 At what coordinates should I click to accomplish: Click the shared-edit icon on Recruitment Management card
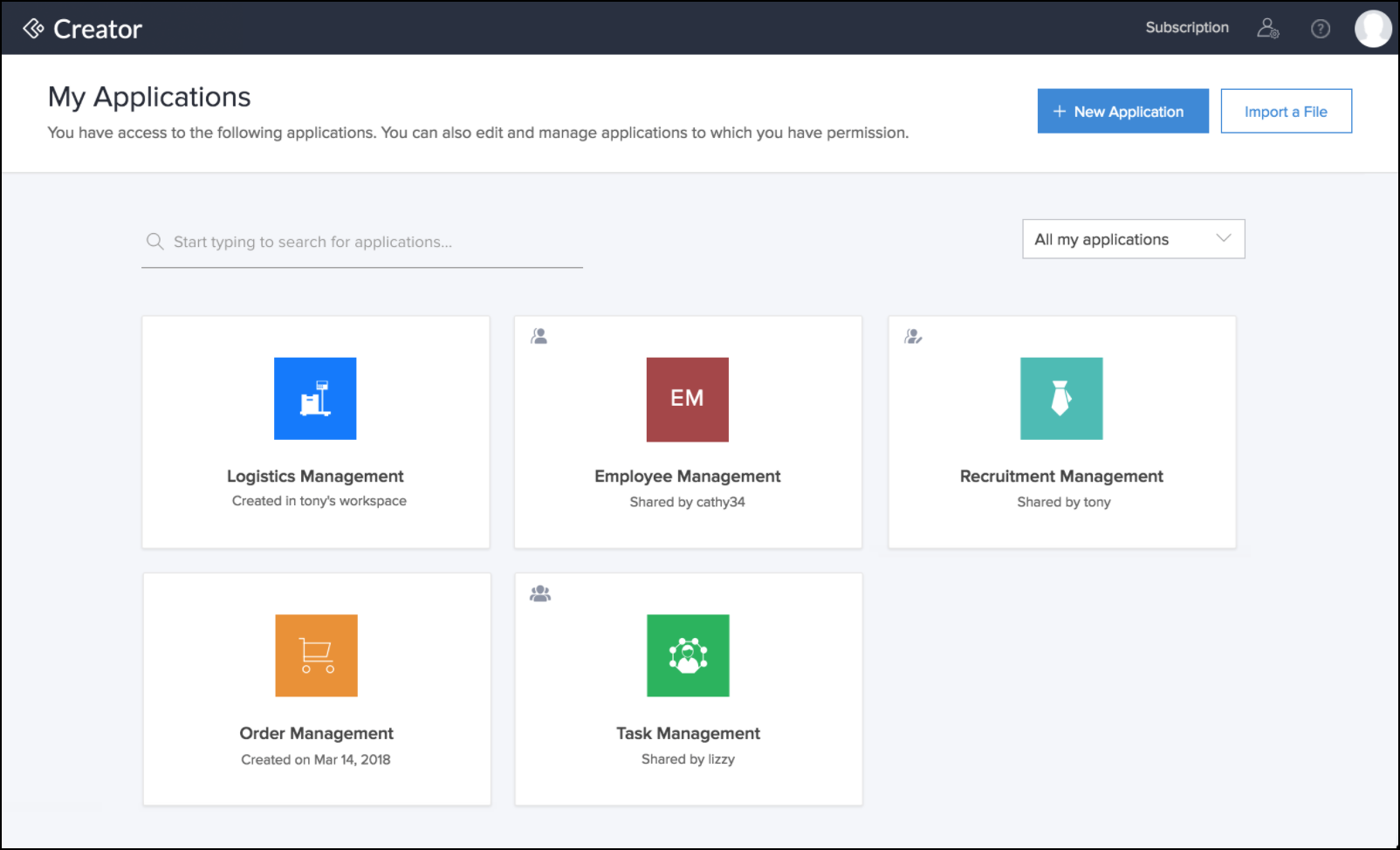pos(913,336)
